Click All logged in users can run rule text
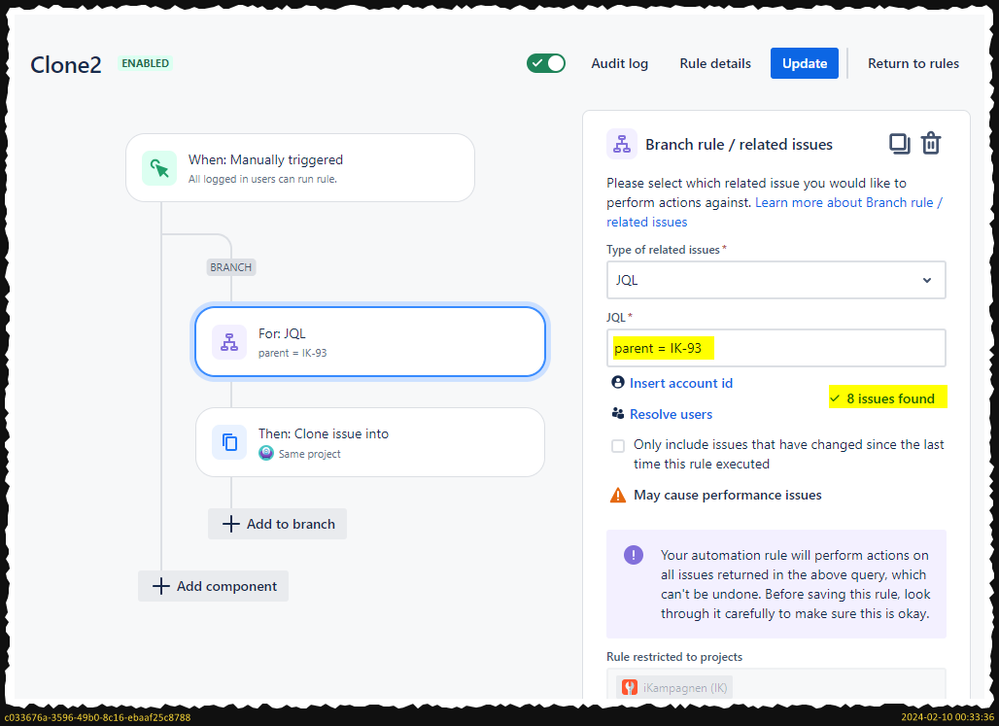This screenshot has width=999, height=726. tap(262, 180)
